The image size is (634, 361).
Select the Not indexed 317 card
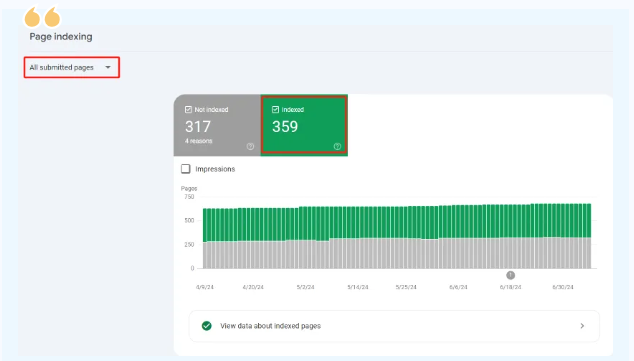[217, 125]
